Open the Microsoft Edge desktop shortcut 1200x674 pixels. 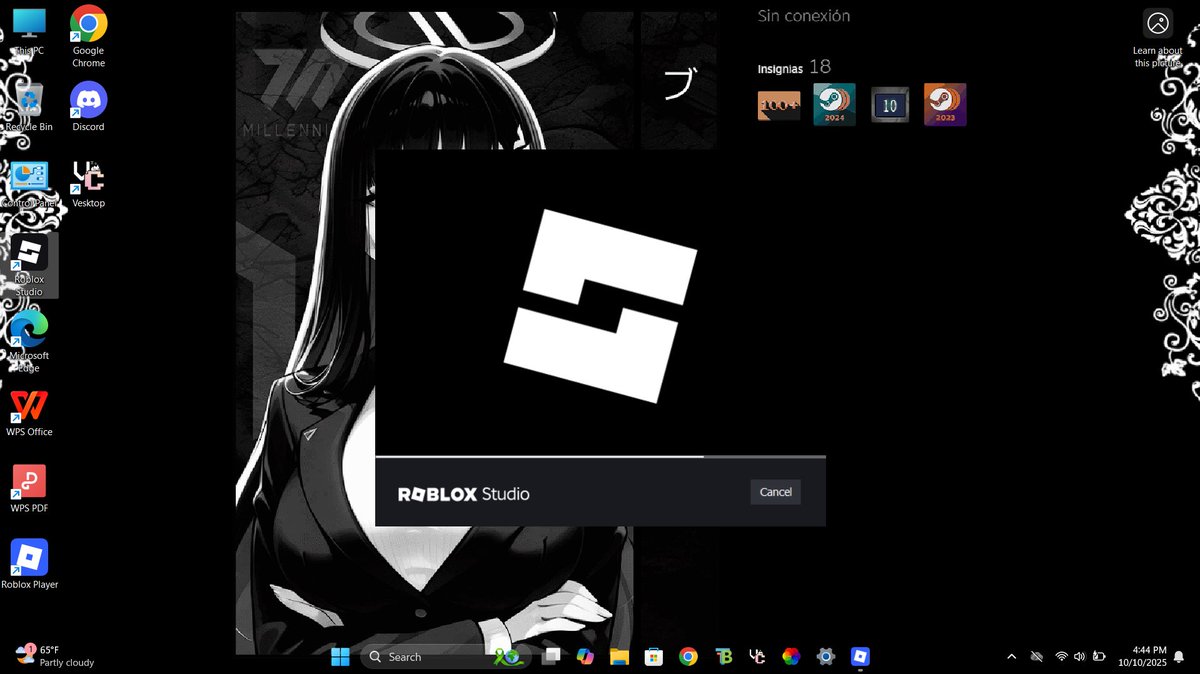click(29, 341)
